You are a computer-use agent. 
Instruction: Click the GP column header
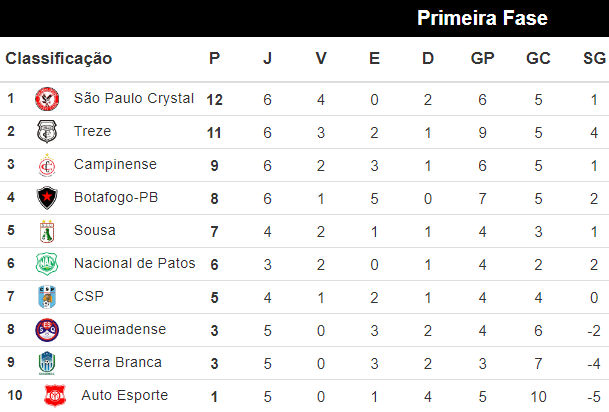point(482,59)
